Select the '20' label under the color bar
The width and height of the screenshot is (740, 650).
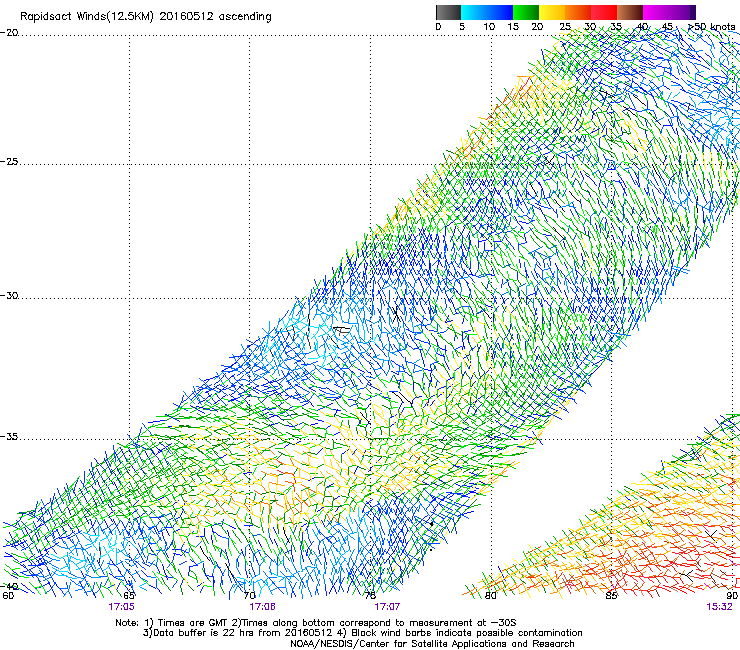537,27
